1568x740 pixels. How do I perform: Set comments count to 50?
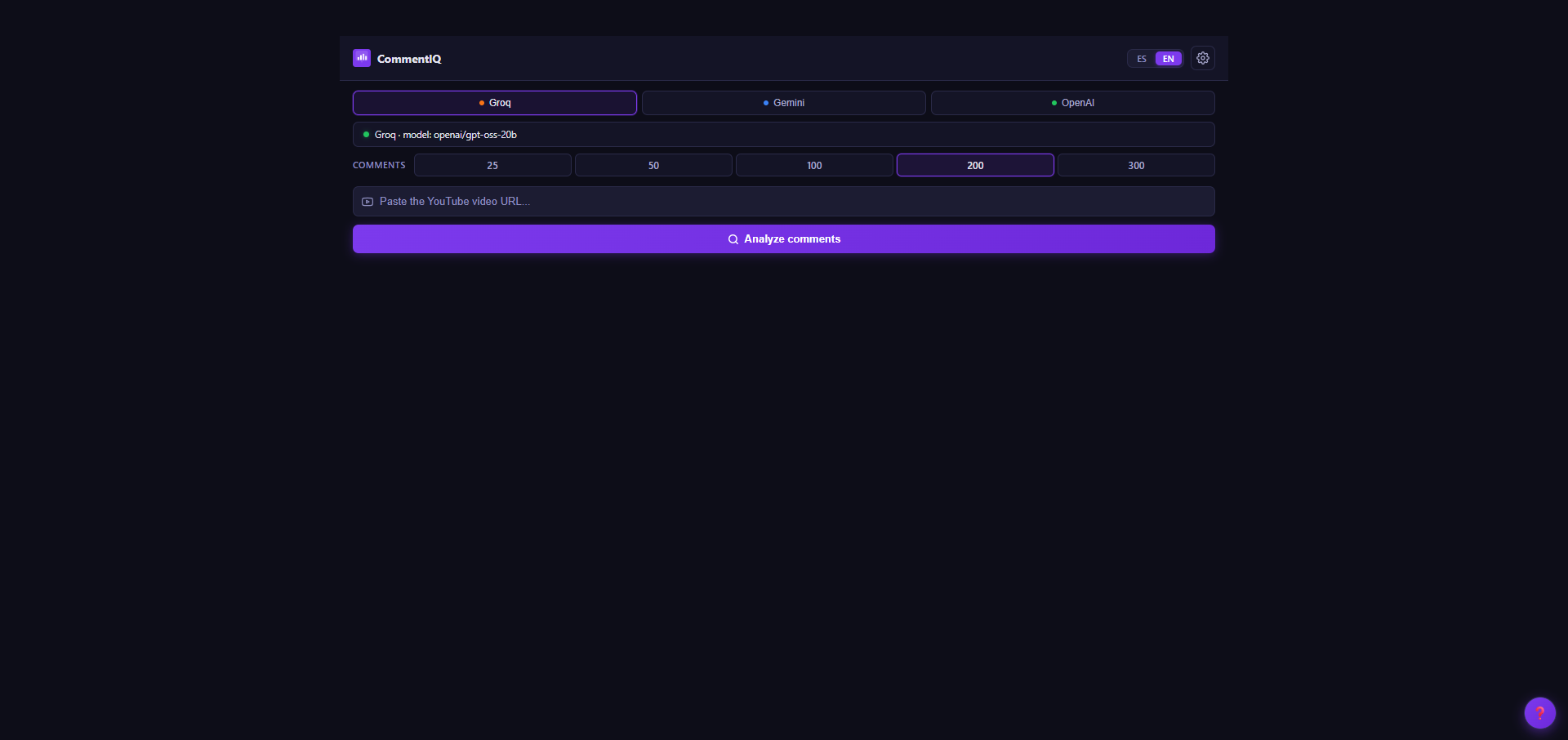click(x=653, y=165)
